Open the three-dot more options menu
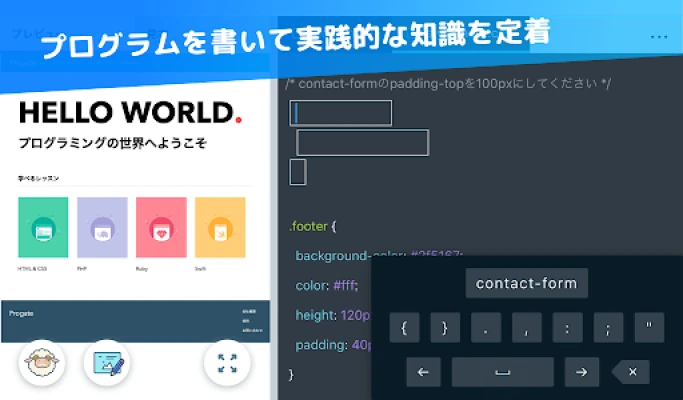The height and width of the screenshot is (400, 683). [x=658, y=36]
